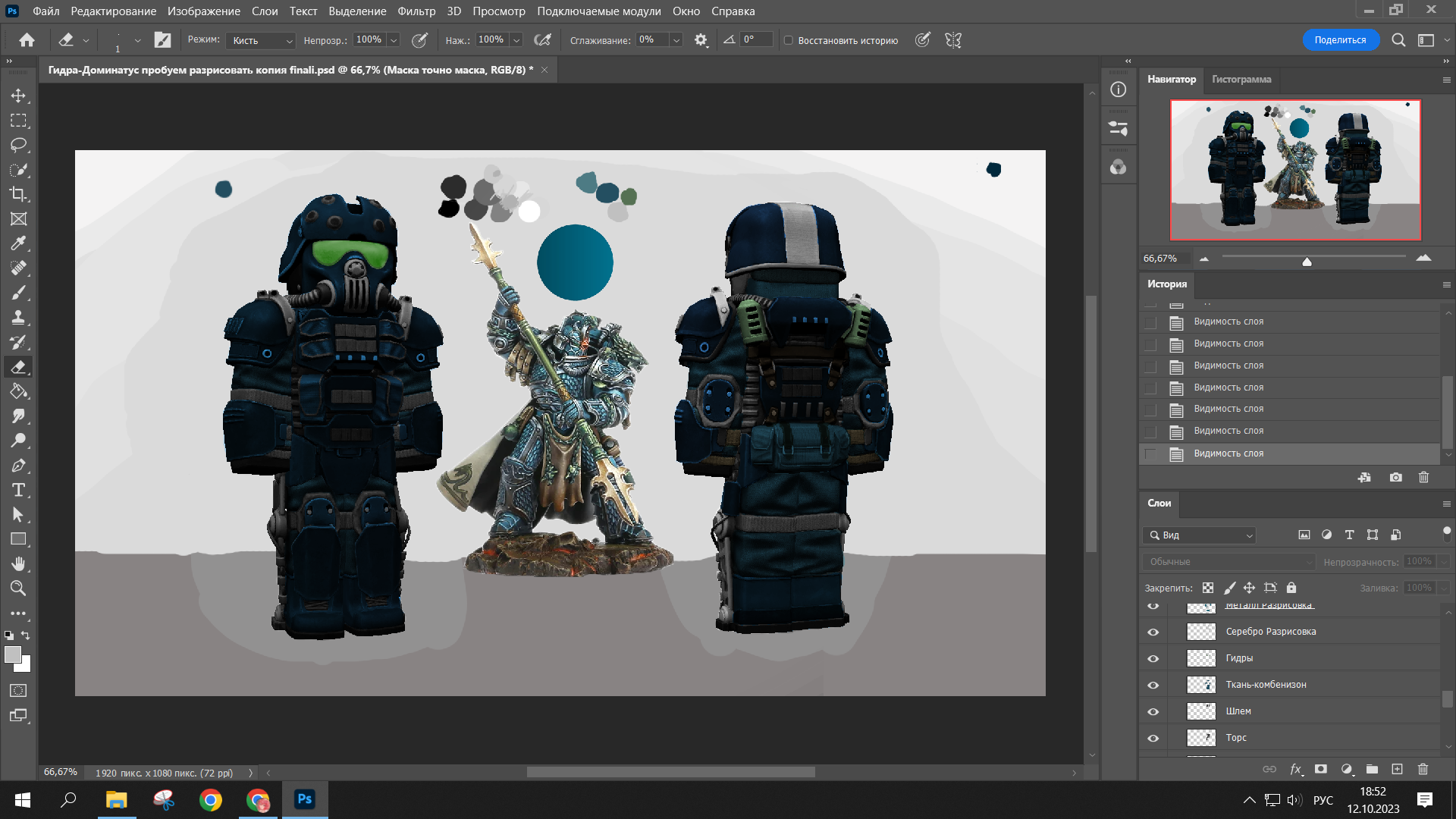Toggle Восстановить историю checkbox
The image size is (1456, 819).
pos(789,40)
